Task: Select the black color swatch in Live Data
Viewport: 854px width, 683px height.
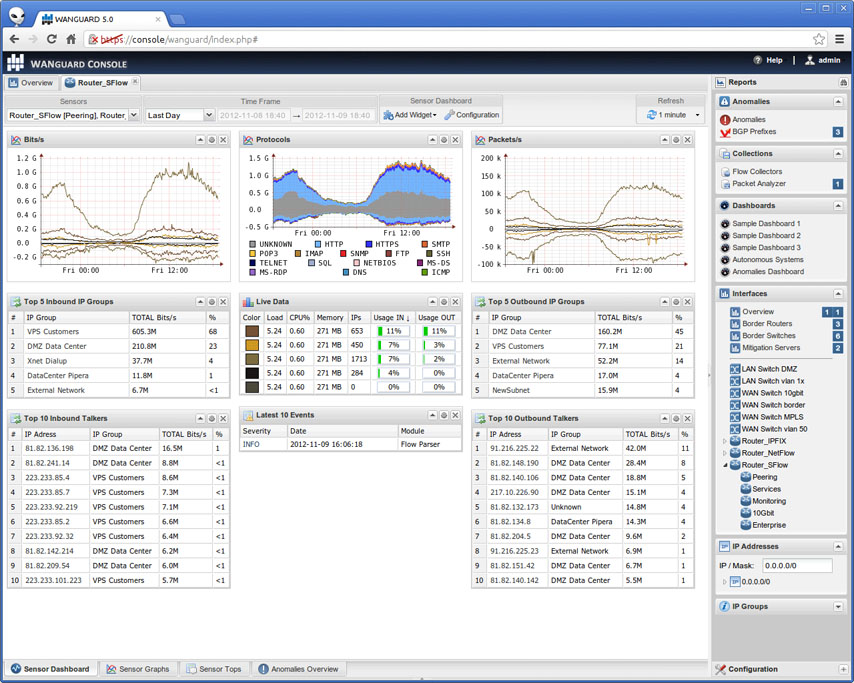Action: (252, 373)
